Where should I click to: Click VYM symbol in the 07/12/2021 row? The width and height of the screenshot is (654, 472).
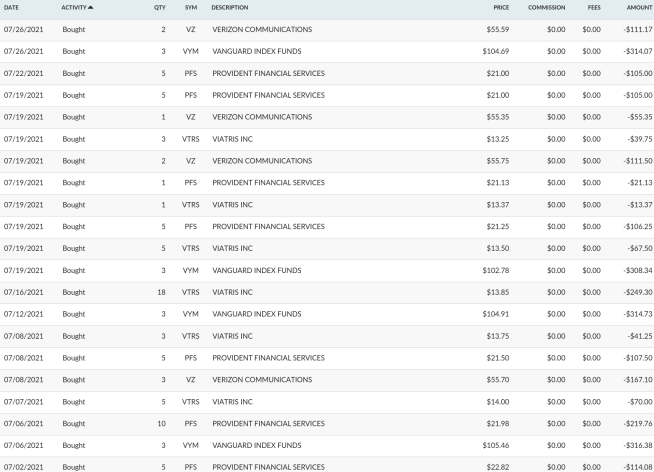click(x=191, y=314)
